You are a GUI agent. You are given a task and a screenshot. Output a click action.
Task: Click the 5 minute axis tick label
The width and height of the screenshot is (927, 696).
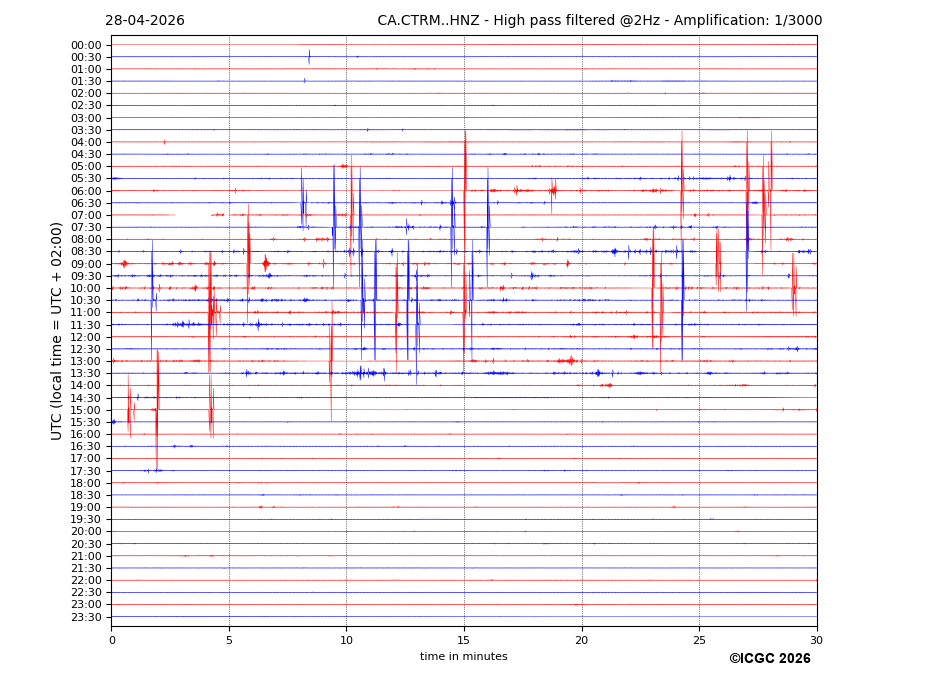229,640
